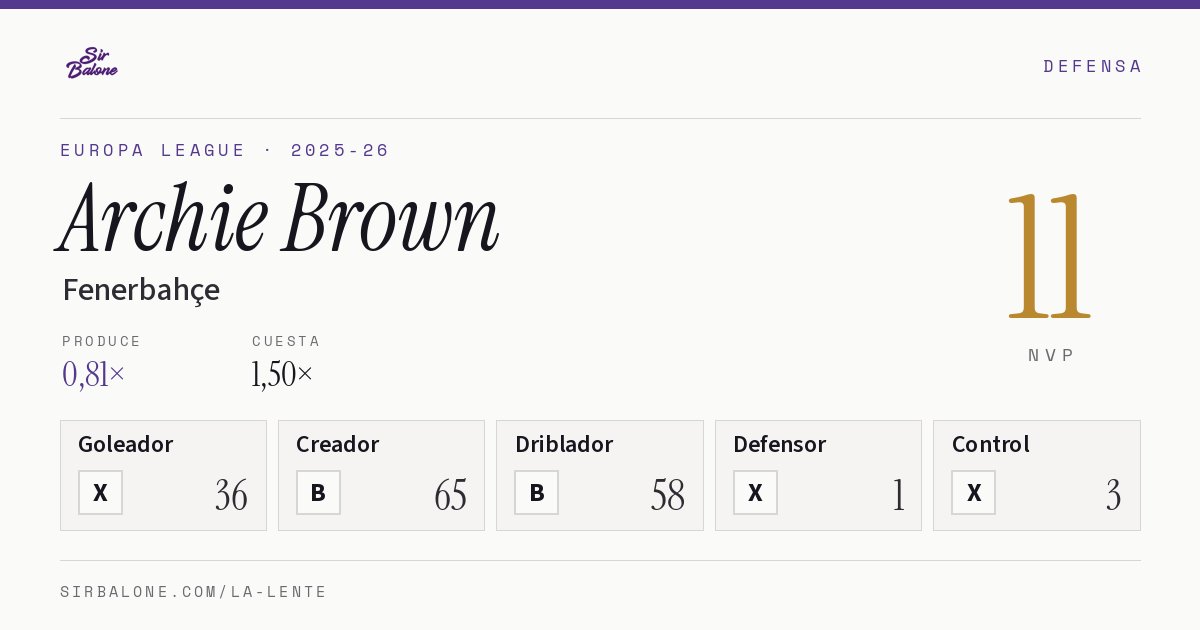Click the DEFENSA position label
The image size is (1200, 630).
(x=1092, y=66)
